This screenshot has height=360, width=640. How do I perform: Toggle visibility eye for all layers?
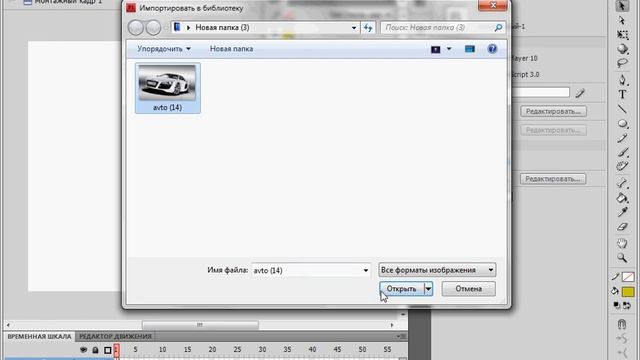pos(84,350)
